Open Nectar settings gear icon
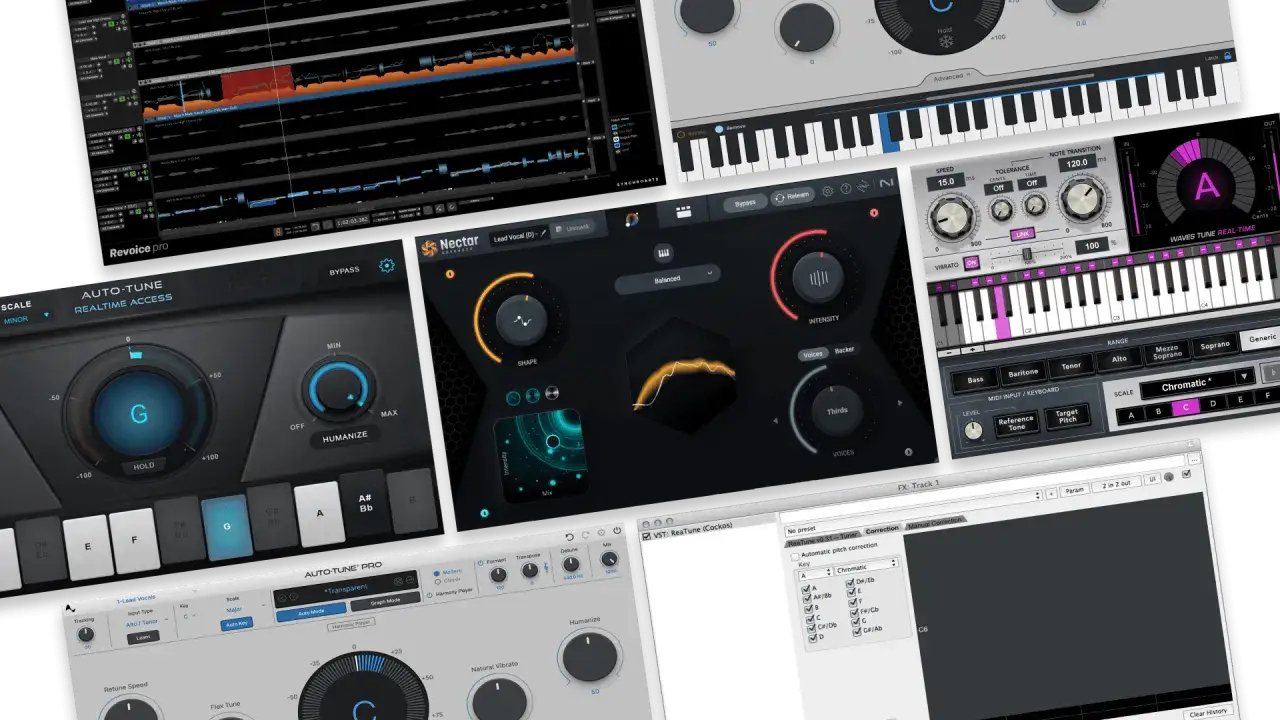 (x=827, y=191)
